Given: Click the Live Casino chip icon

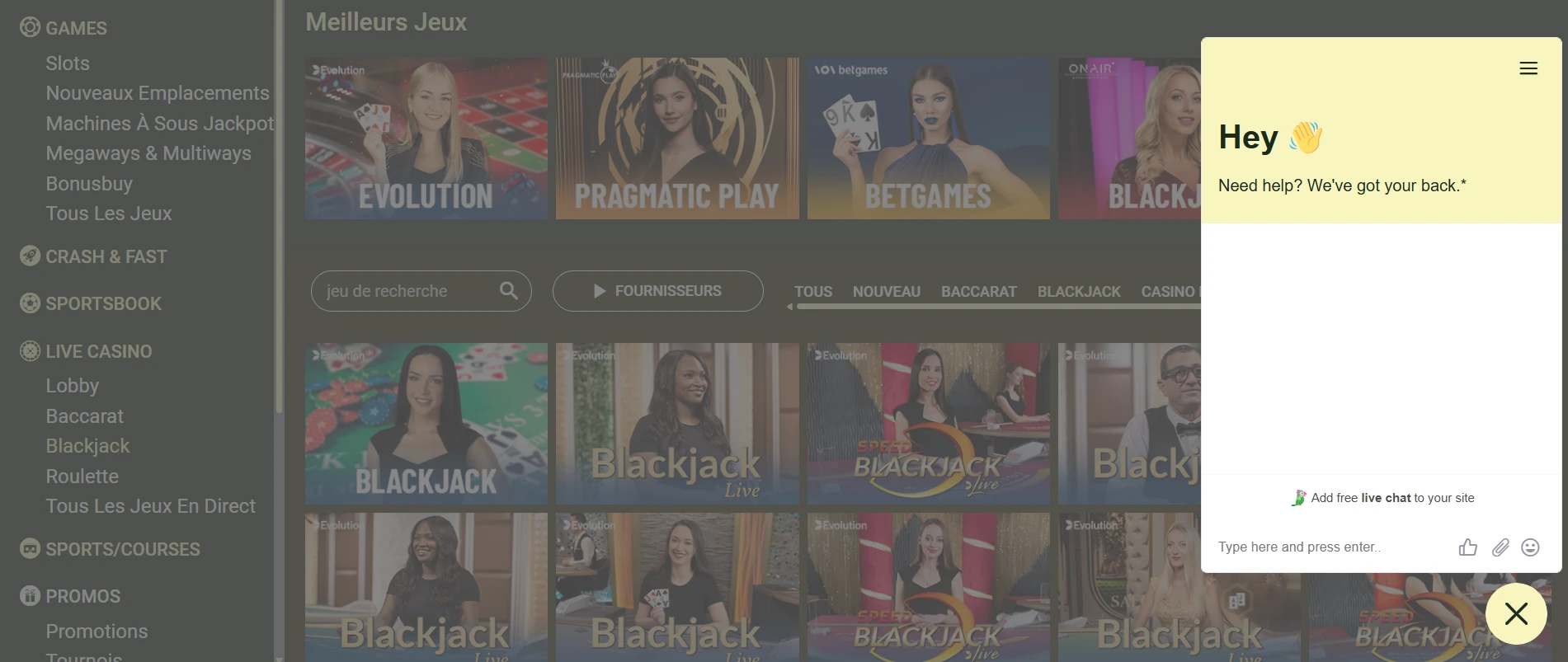Looking at the screenshot, I should point(30,351).
